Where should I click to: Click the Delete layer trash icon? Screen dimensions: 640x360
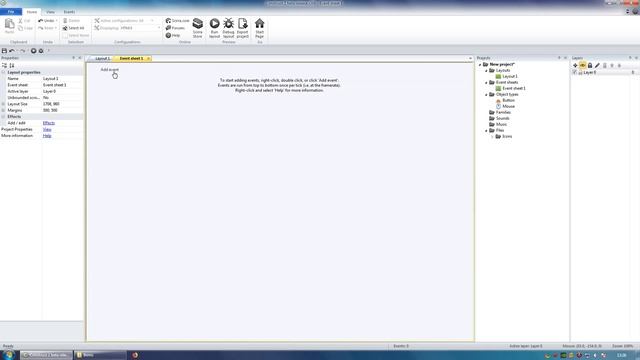point(604,65)
